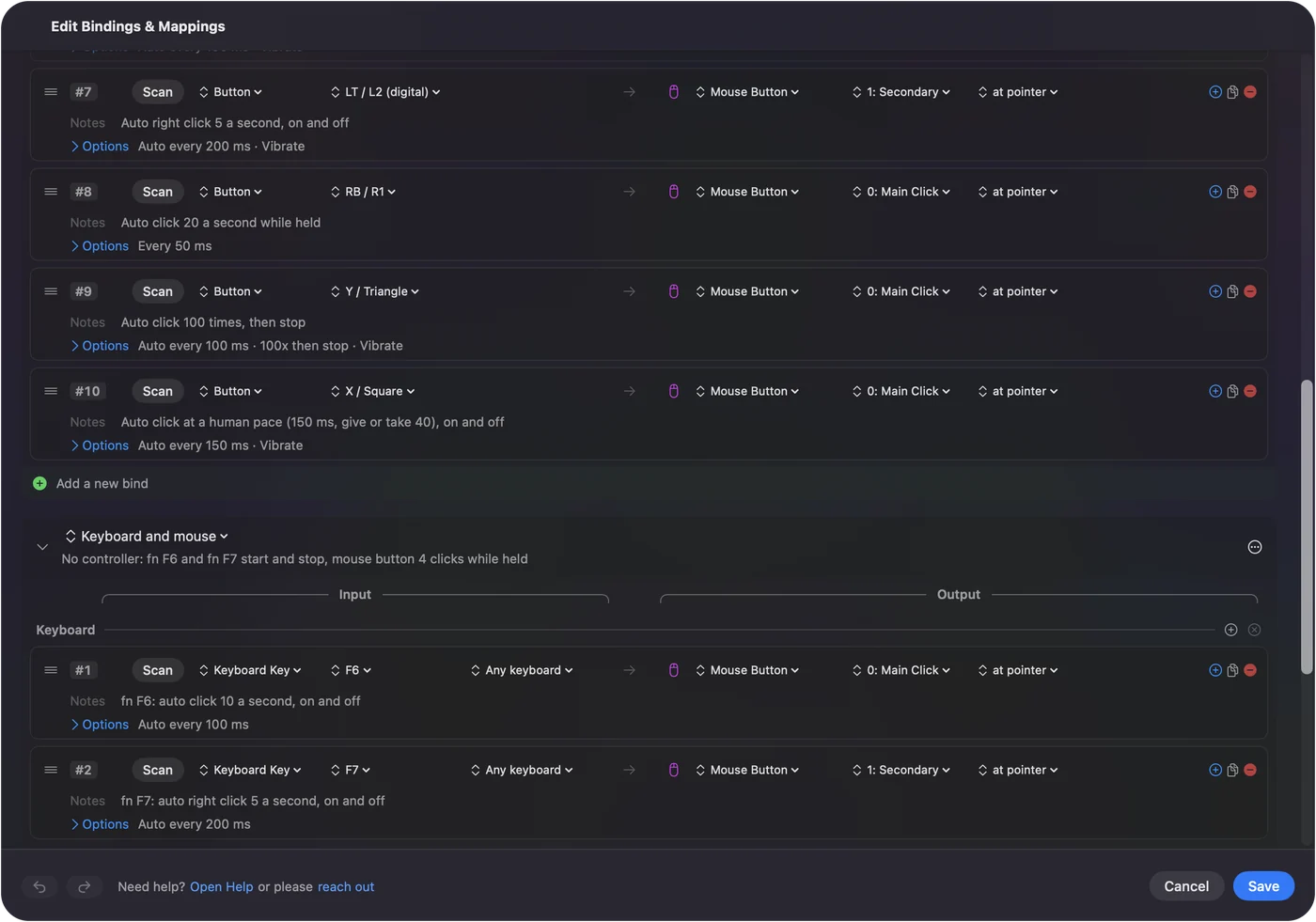Click Add a new bind

pyautogui.click(x=102, y=483)
